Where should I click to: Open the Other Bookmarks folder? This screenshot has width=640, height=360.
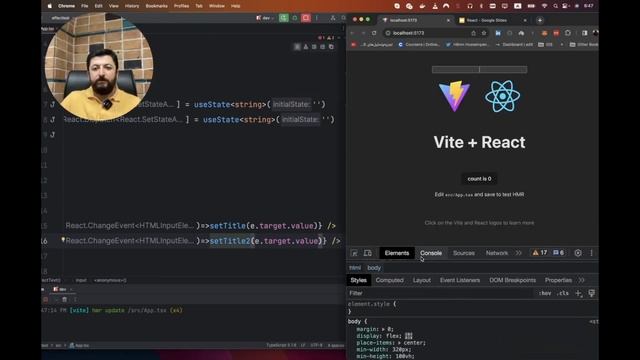click(584, 44)
